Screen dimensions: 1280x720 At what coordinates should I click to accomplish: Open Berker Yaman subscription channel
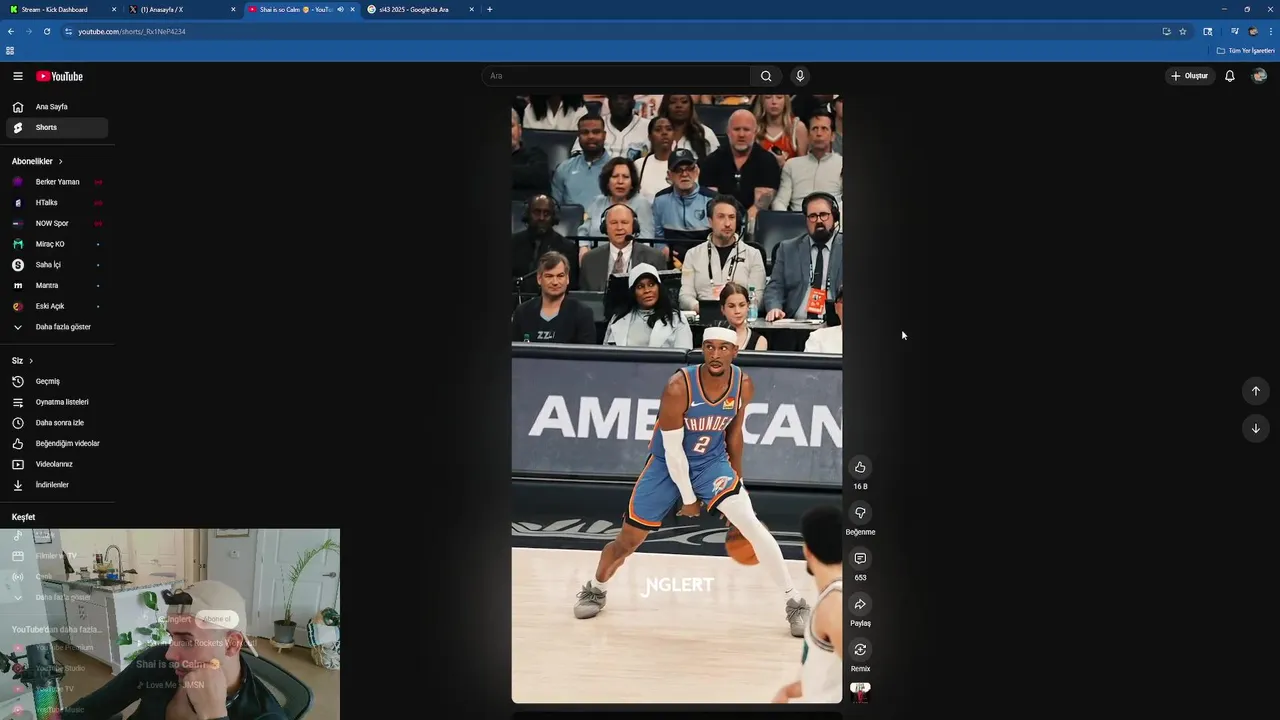coord(57,182)
